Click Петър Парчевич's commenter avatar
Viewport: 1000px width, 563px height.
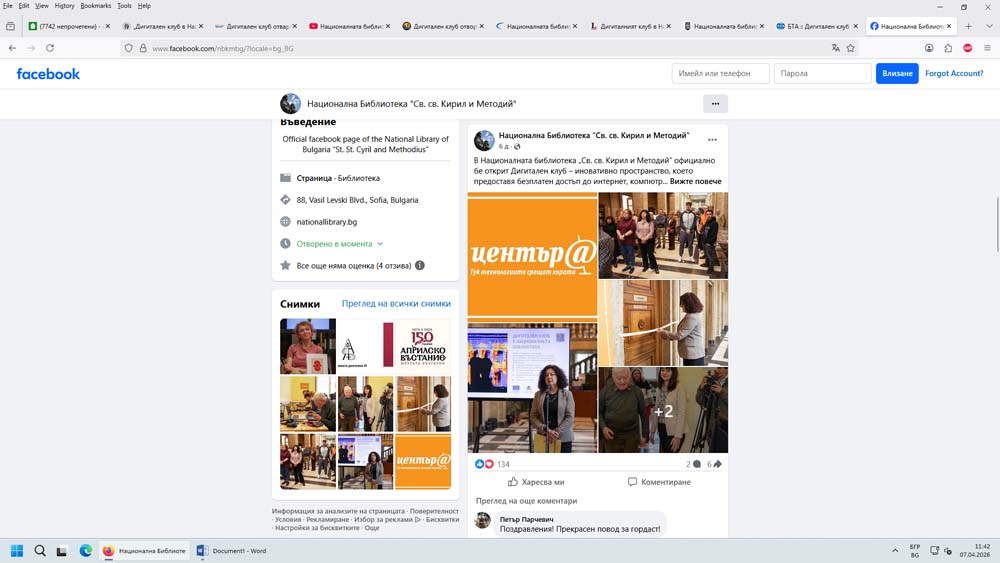tap(483, 520)
